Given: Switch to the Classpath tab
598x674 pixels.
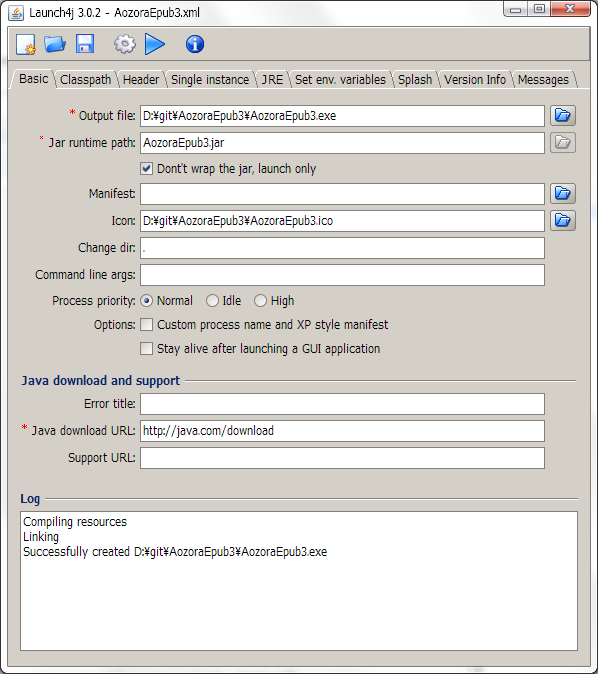Looking at the screenshot, I should point(86,80).
